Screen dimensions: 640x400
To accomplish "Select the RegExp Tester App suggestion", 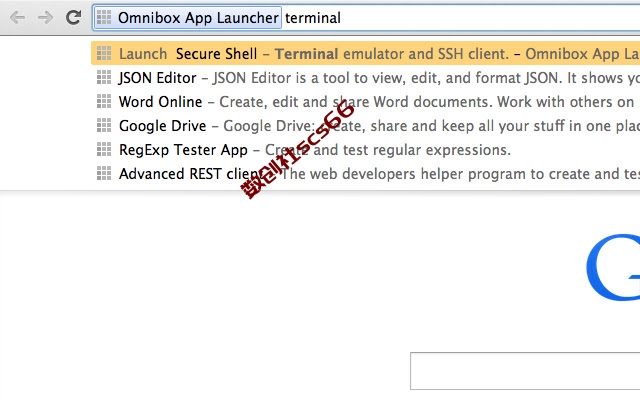I will pyautogui.click(x=365, y=150).
